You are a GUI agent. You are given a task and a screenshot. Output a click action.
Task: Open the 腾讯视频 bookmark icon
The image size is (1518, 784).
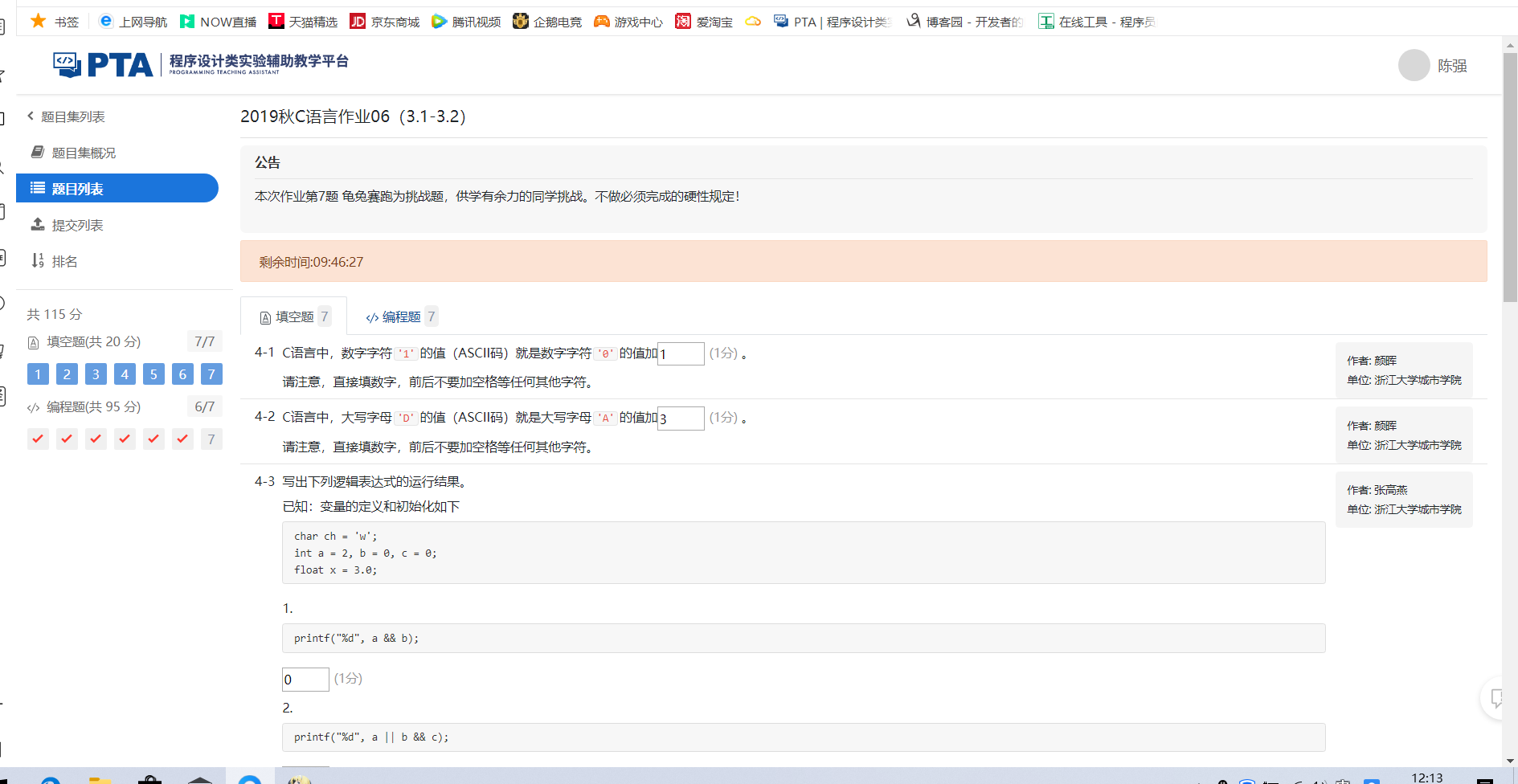(x=440, y=21)
